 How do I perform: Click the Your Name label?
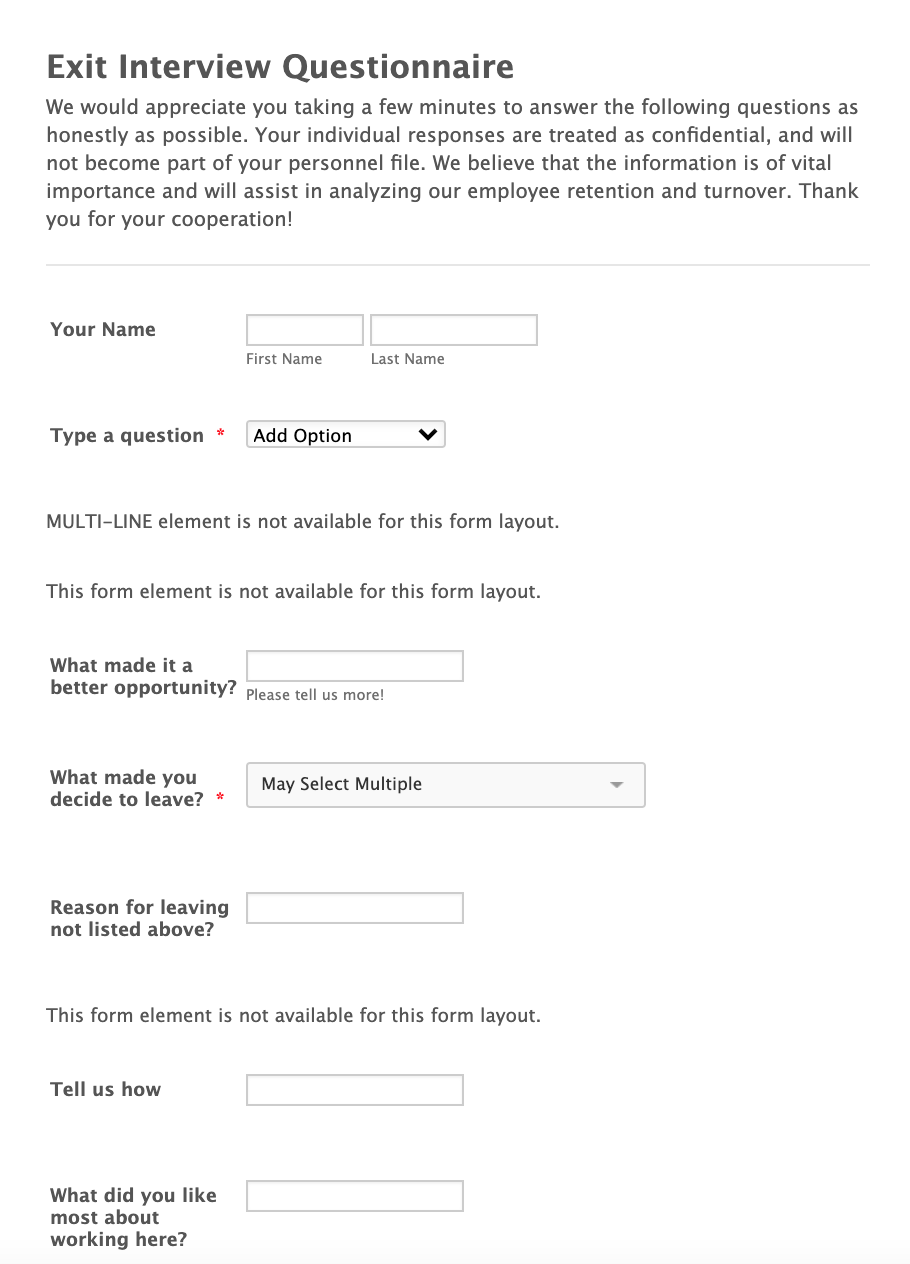(103, 330)
